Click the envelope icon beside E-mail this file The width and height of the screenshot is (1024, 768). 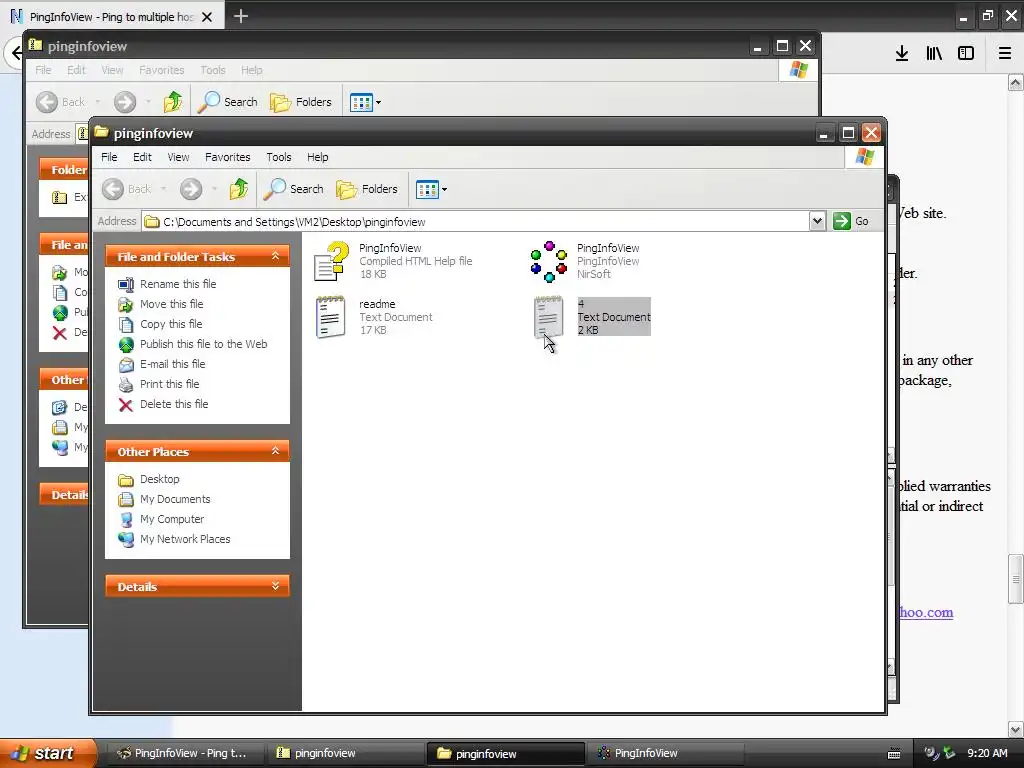125,364
